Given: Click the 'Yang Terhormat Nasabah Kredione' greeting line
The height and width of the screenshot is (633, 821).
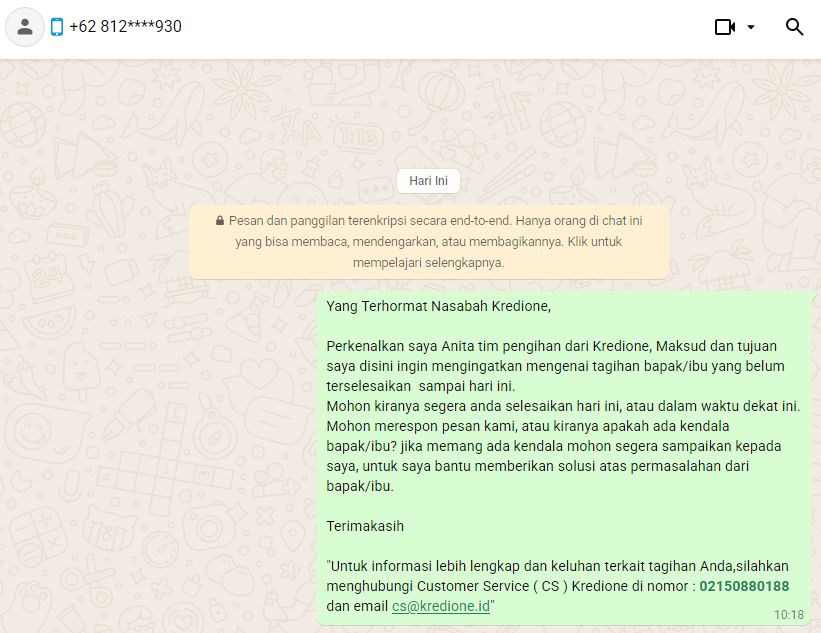Looking at the screenshot, I should [438, 306].
